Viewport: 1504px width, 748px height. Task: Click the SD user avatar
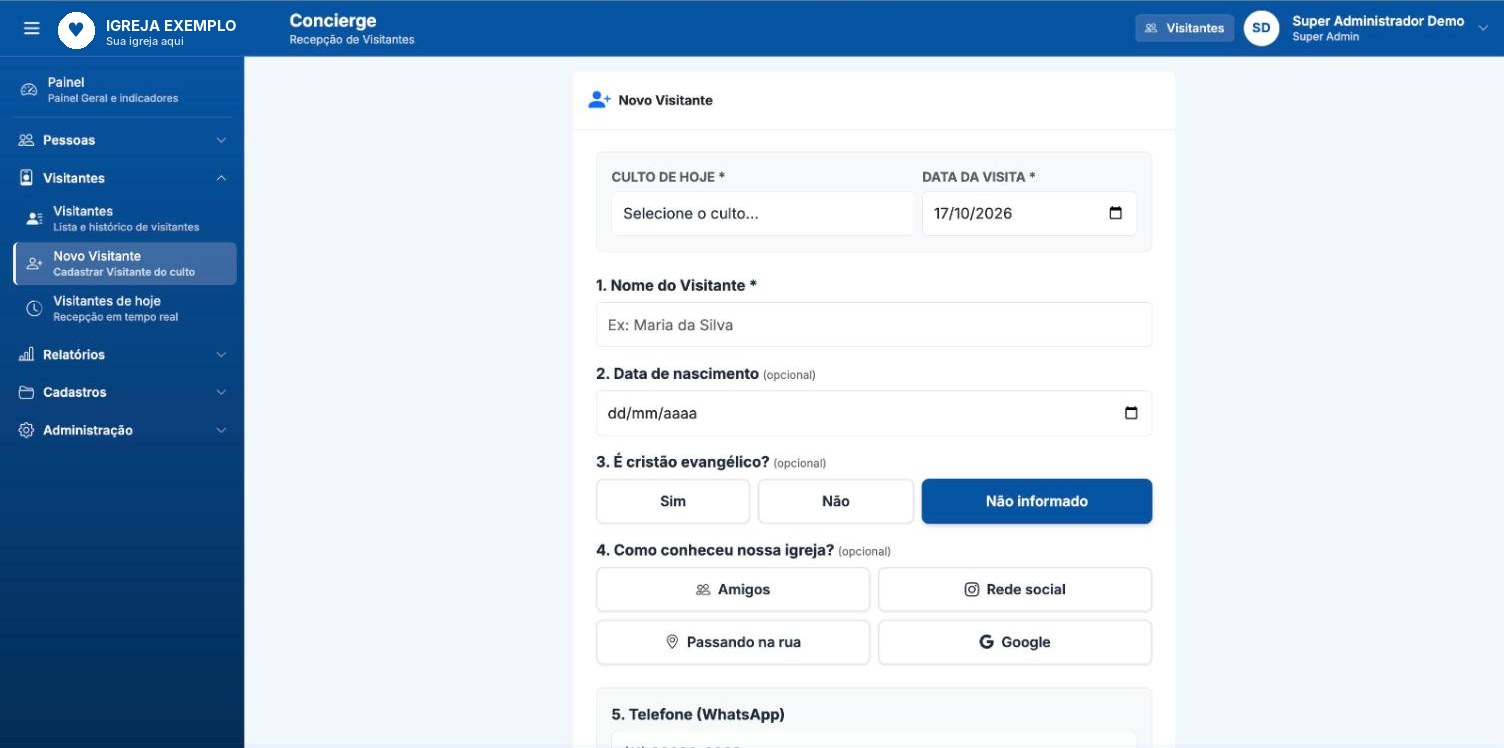pyautogui.click(x=1261, y=28)
